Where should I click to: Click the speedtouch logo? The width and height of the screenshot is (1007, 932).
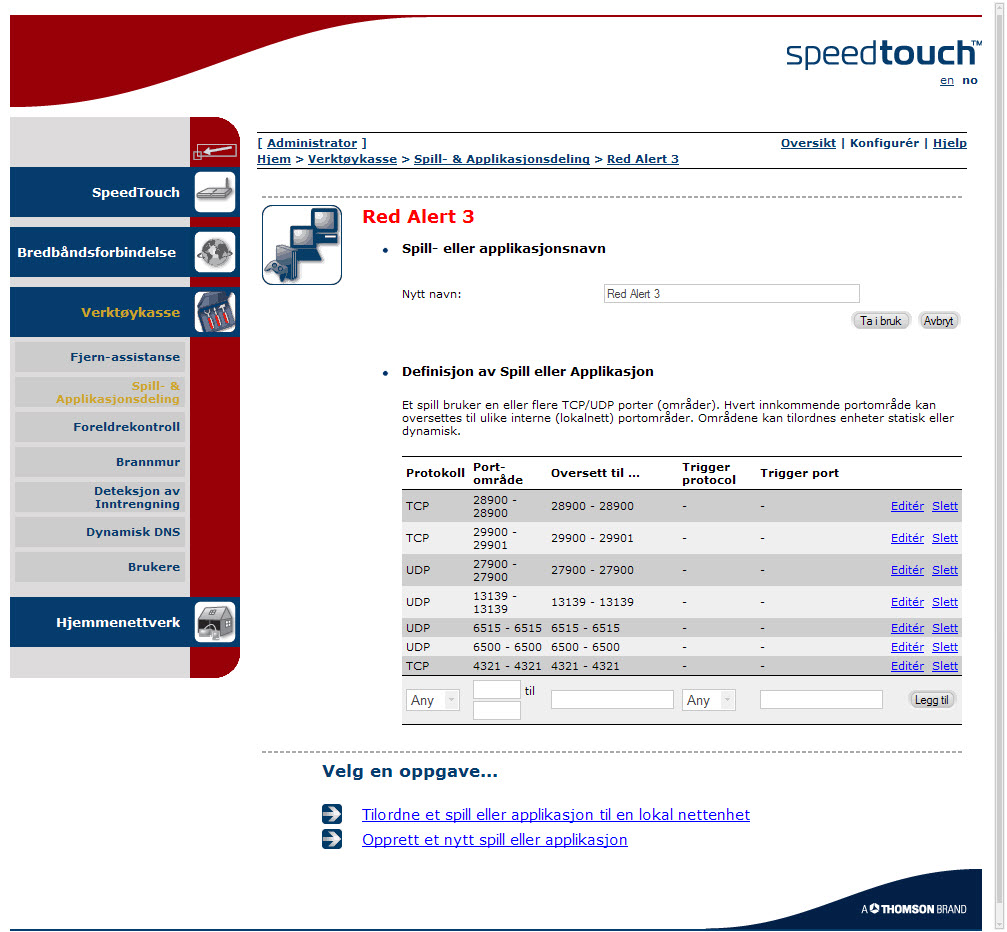[x=884, y=54]
